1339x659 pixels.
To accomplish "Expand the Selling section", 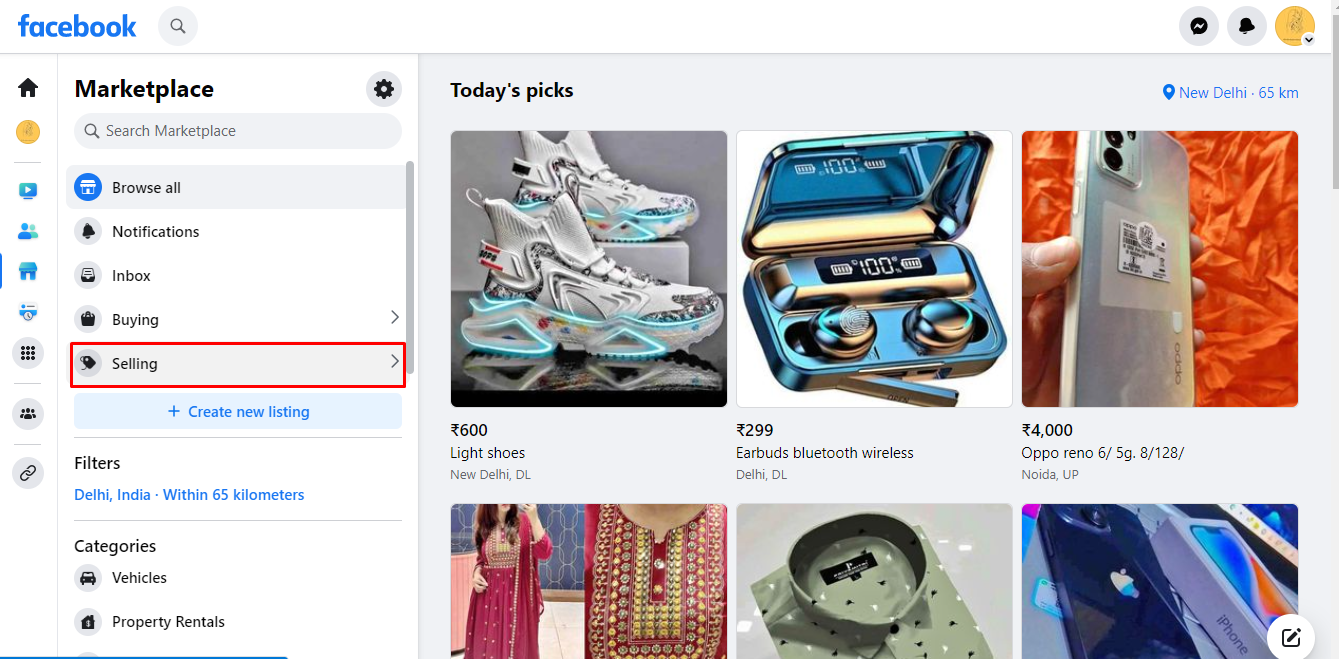I will 237,363.
